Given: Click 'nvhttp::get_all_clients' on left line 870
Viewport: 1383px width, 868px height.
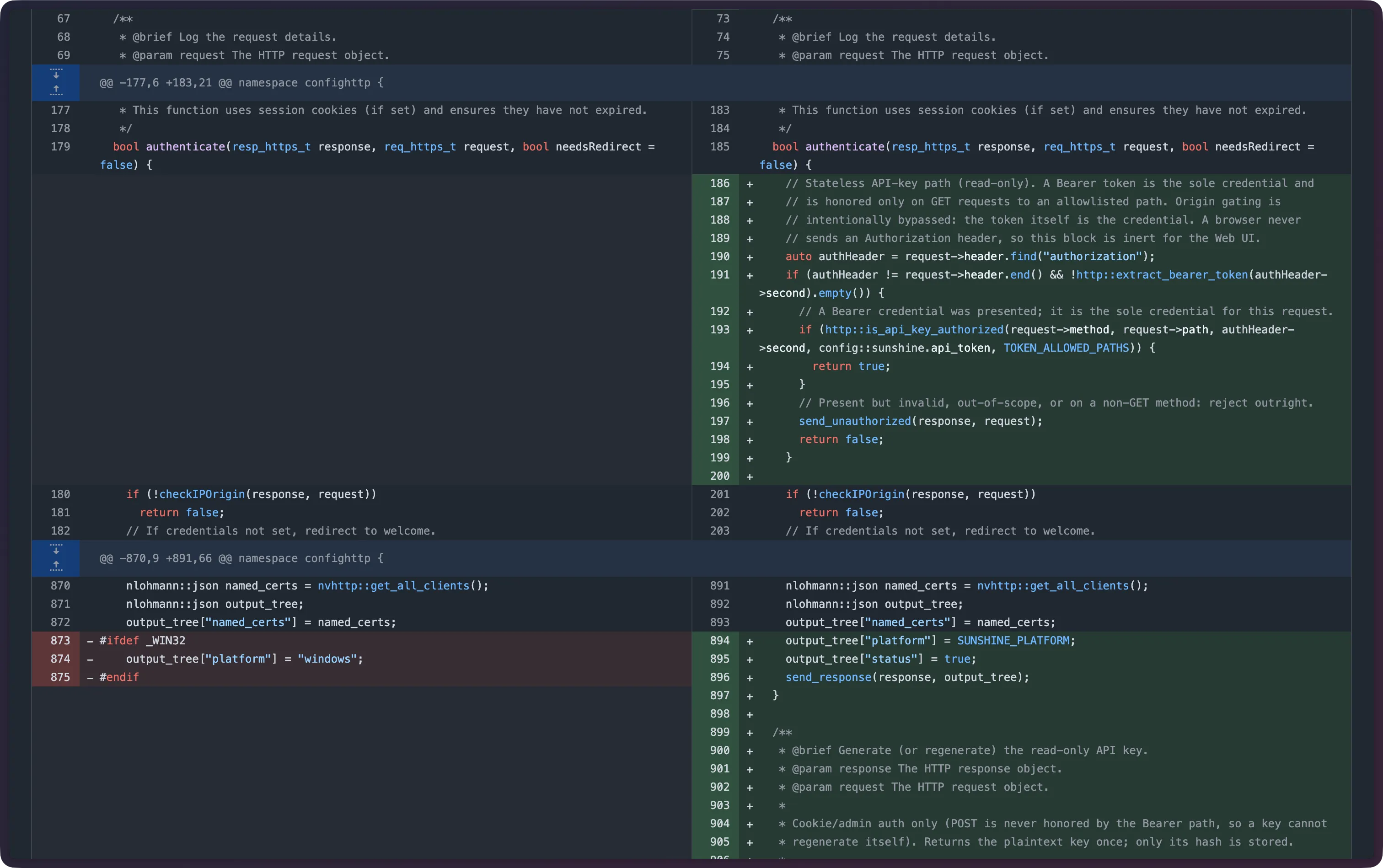Looking at the screenshot, I should 393,586.
